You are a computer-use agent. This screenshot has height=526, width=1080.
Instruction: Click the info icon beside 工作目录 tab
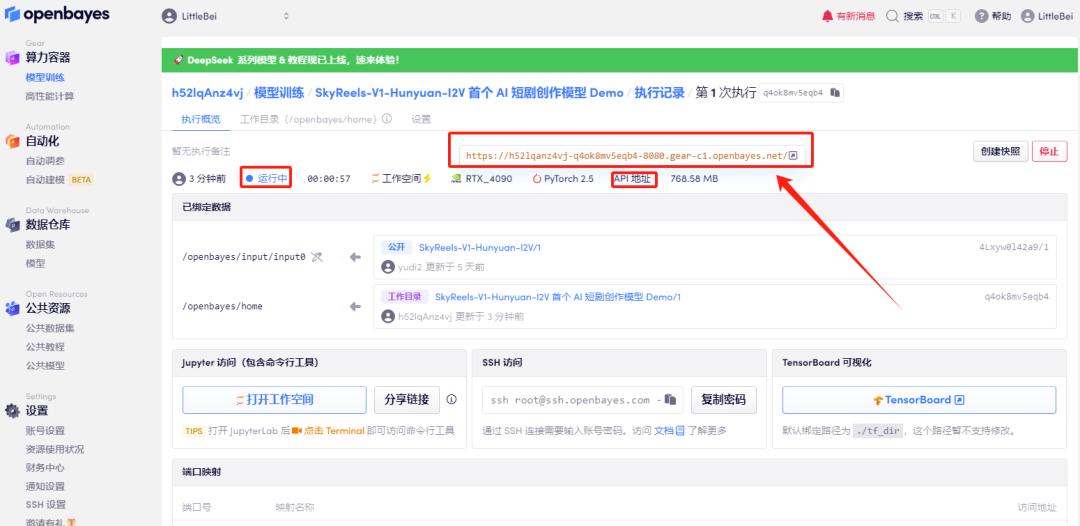tap(387, 119)
